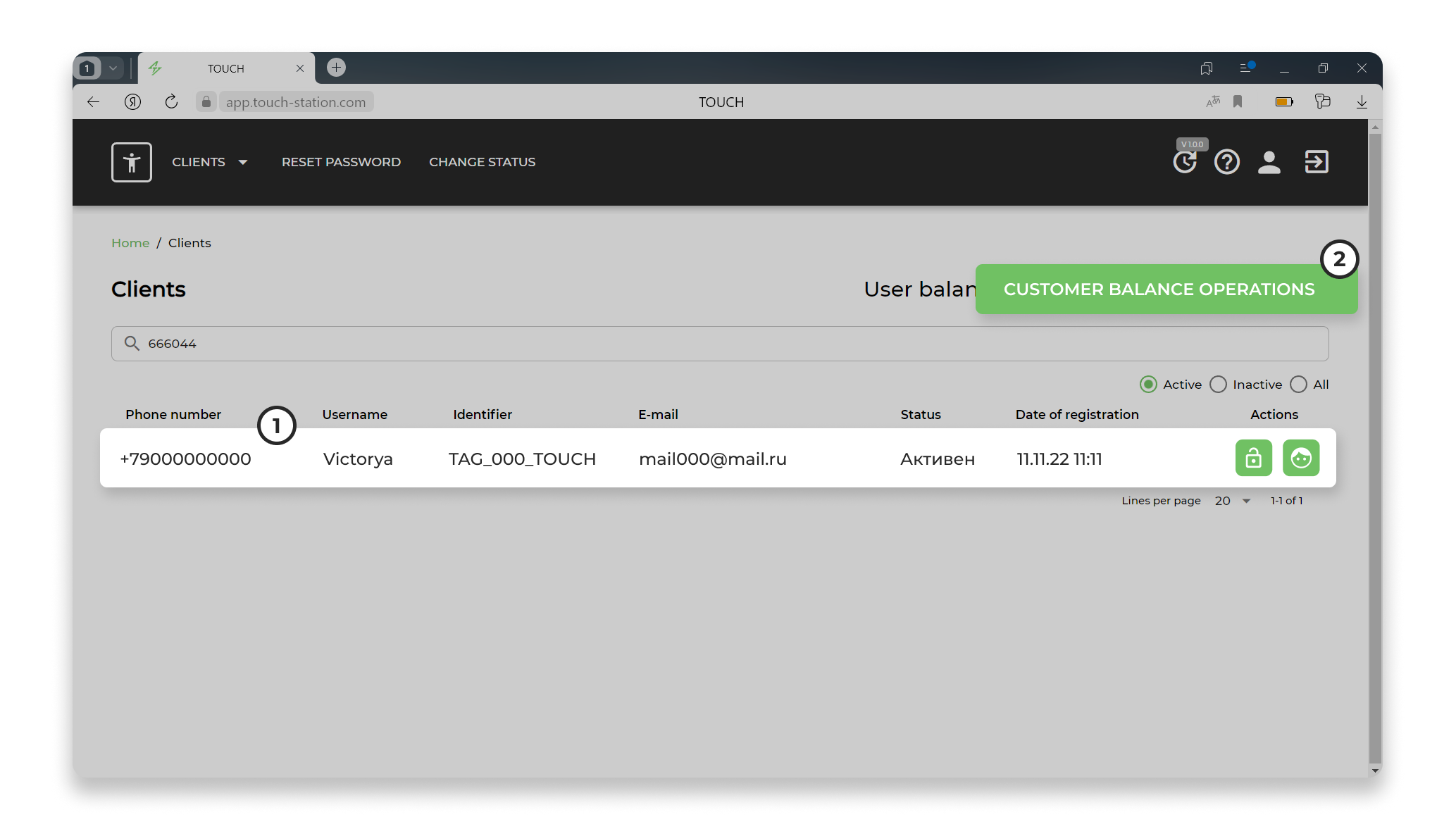Click the green face icon for Victorya

[x=1300, y=459]
